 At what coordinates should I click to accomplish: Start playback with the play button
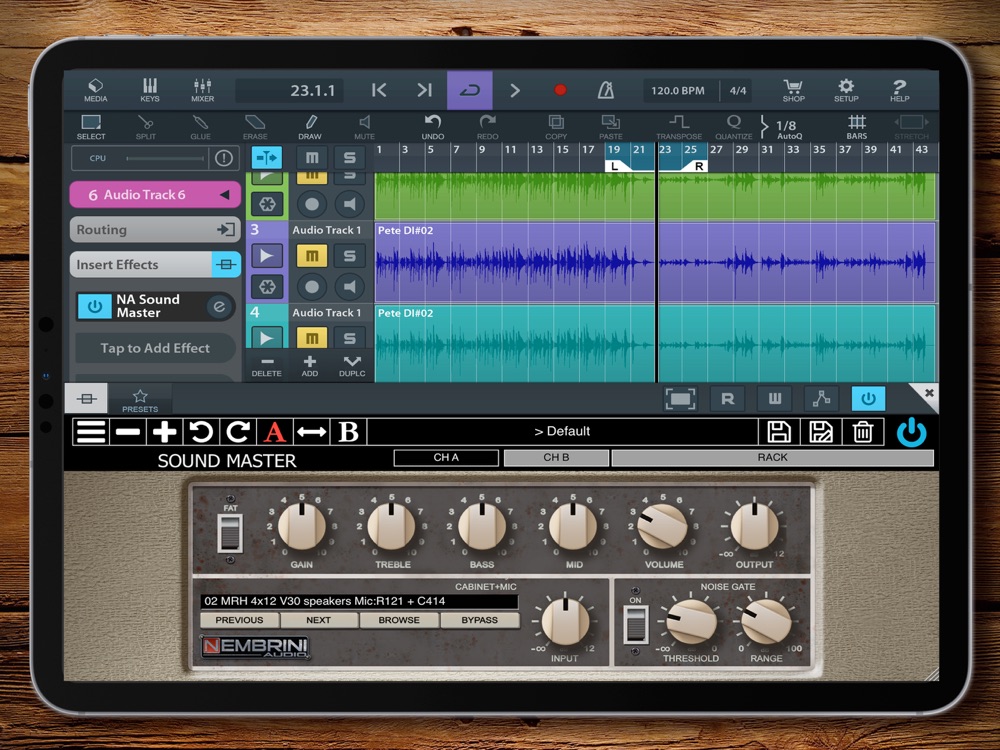(515, 90)
